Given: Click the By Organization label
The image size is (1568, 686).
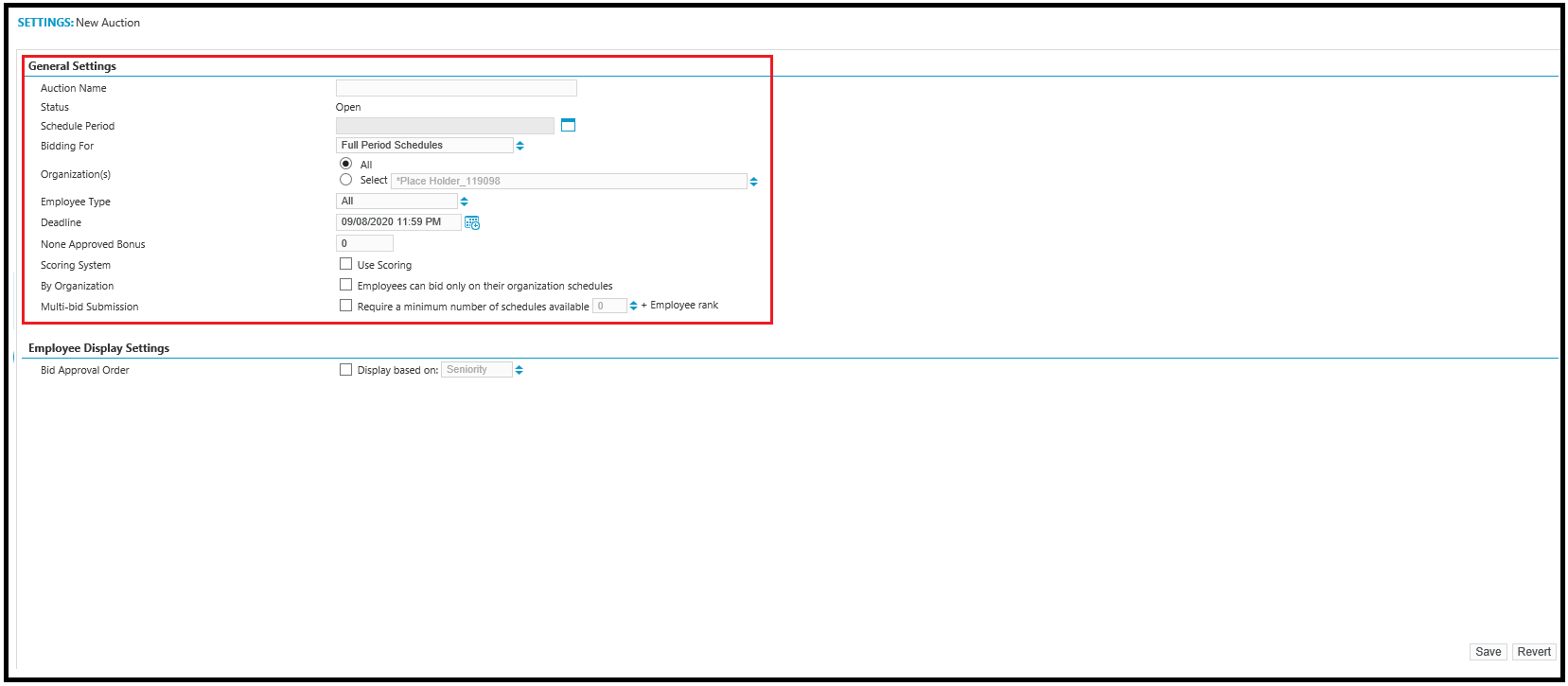Looking at the screenshot, I should tap(77, 286).
